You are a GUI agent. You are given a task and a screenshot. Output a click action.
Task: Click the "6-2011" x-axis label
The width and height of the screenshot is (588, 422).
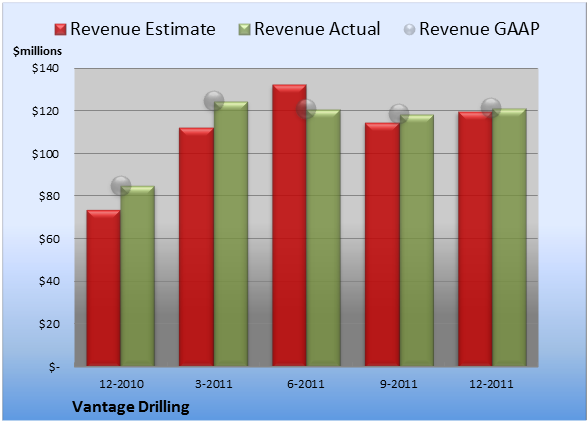click(x=306, y=384)
